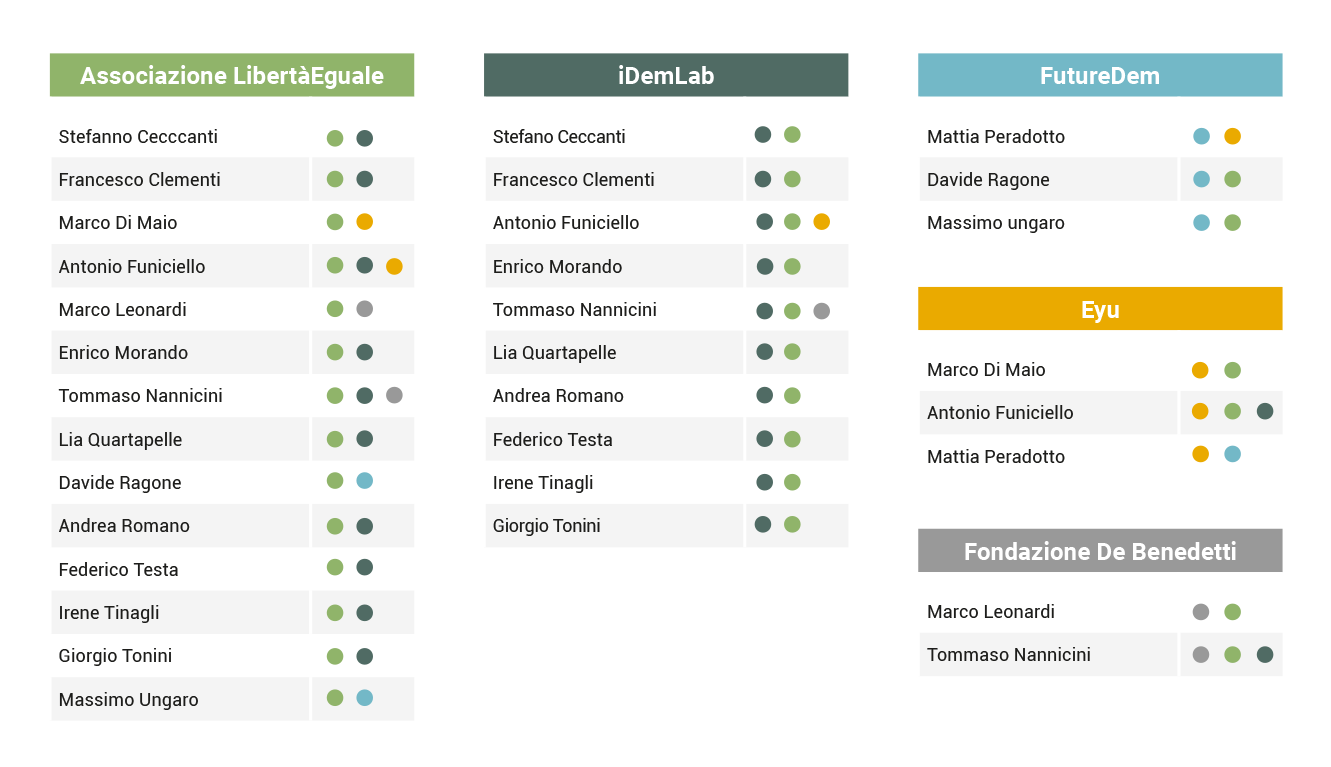
Task: Click the orange dot in the iDemLab Antonio Funiciello row
Action: pyautogui.click(x=822, y=222)
